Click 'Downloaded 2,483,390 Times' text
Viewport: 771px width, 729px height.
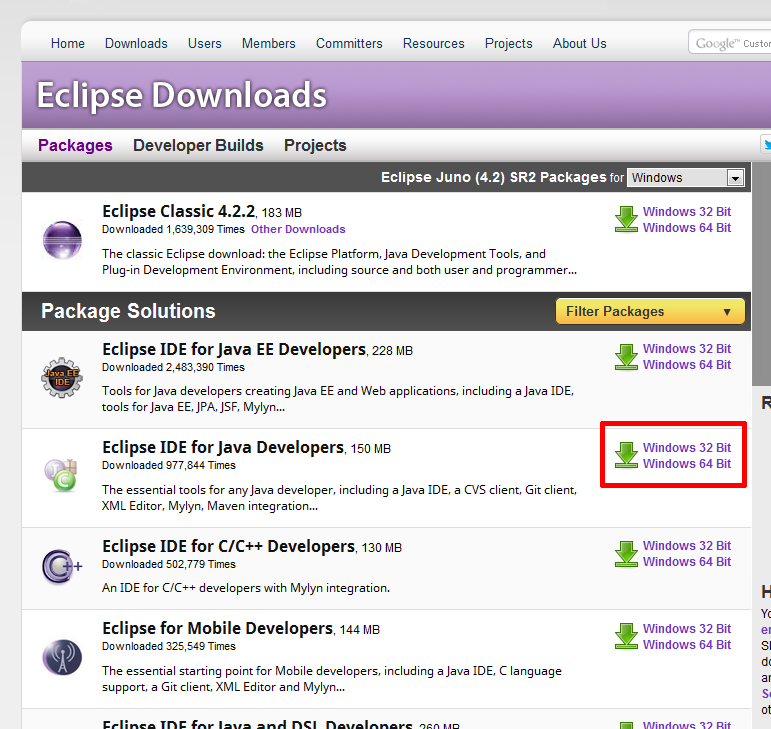(x=173, y=367)
